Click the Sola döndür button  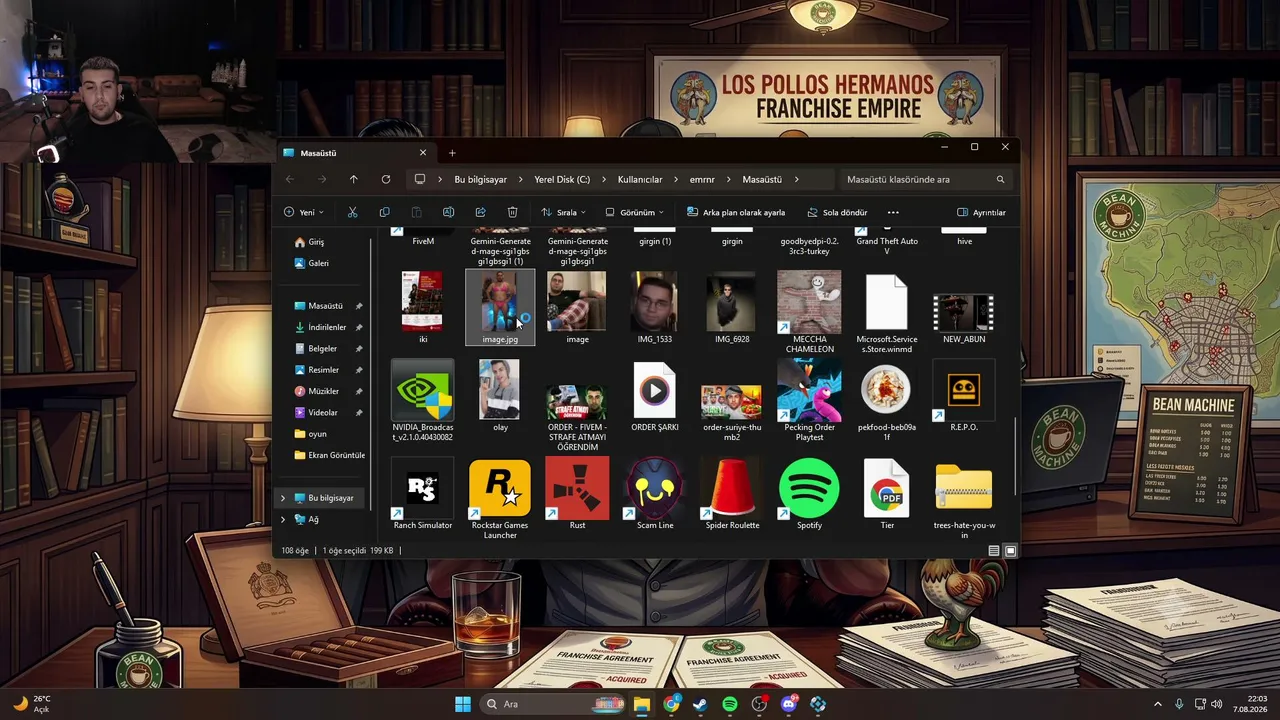(837, 212)
